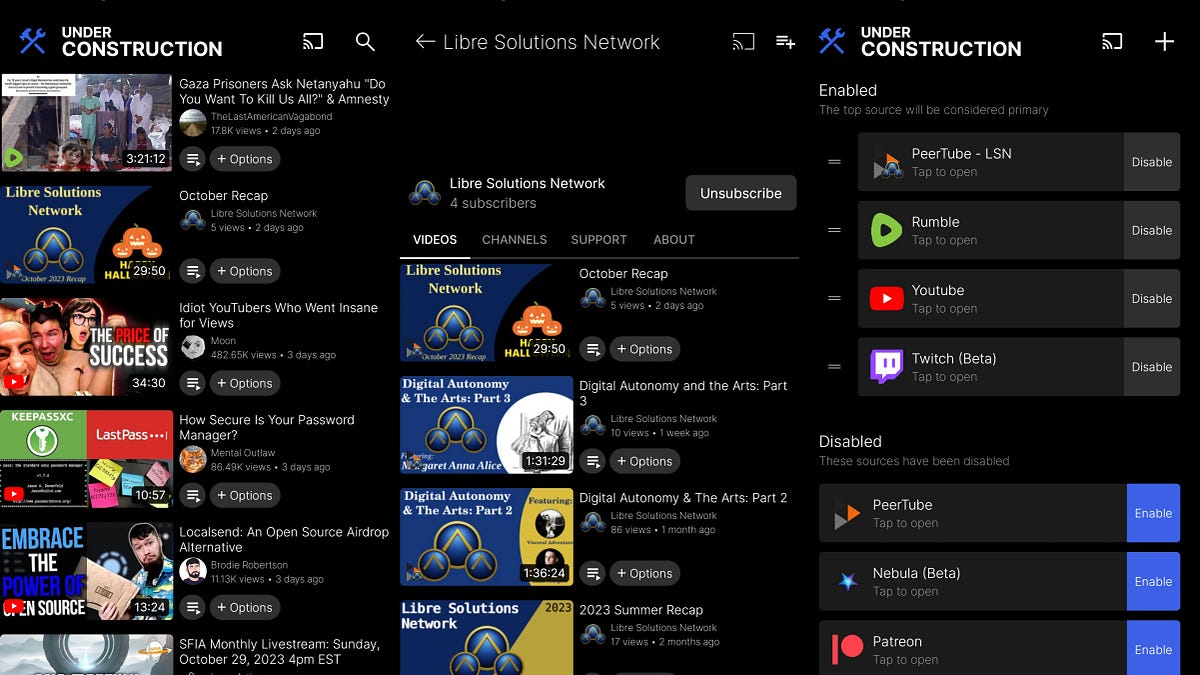This screenshot has height=675, width=1200.
Task: Open TheLastAmericanVagabond channel avatar
Action: coord(193,123)
